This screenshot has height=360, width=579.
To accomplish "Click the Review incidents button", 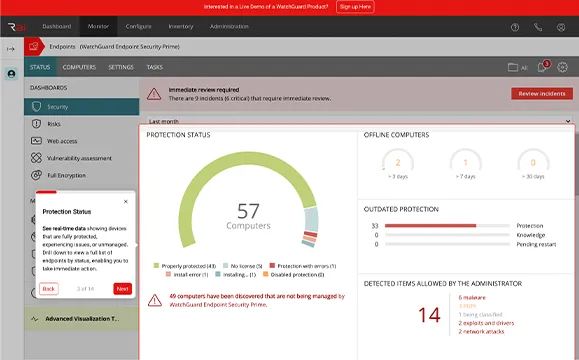I will [x=542, y=94].
